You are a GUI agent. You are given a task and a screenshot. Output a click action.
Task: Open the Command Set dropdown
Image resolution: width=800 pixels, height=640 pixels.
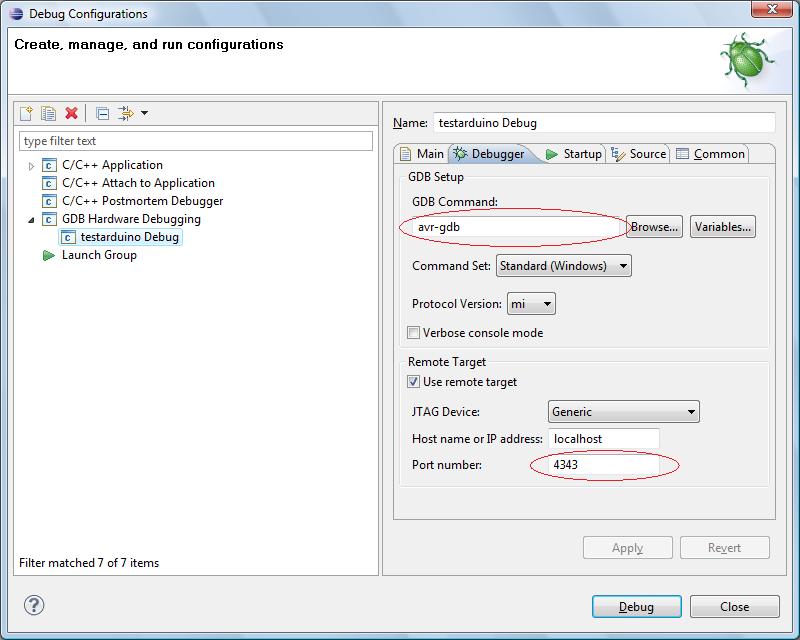564,266
